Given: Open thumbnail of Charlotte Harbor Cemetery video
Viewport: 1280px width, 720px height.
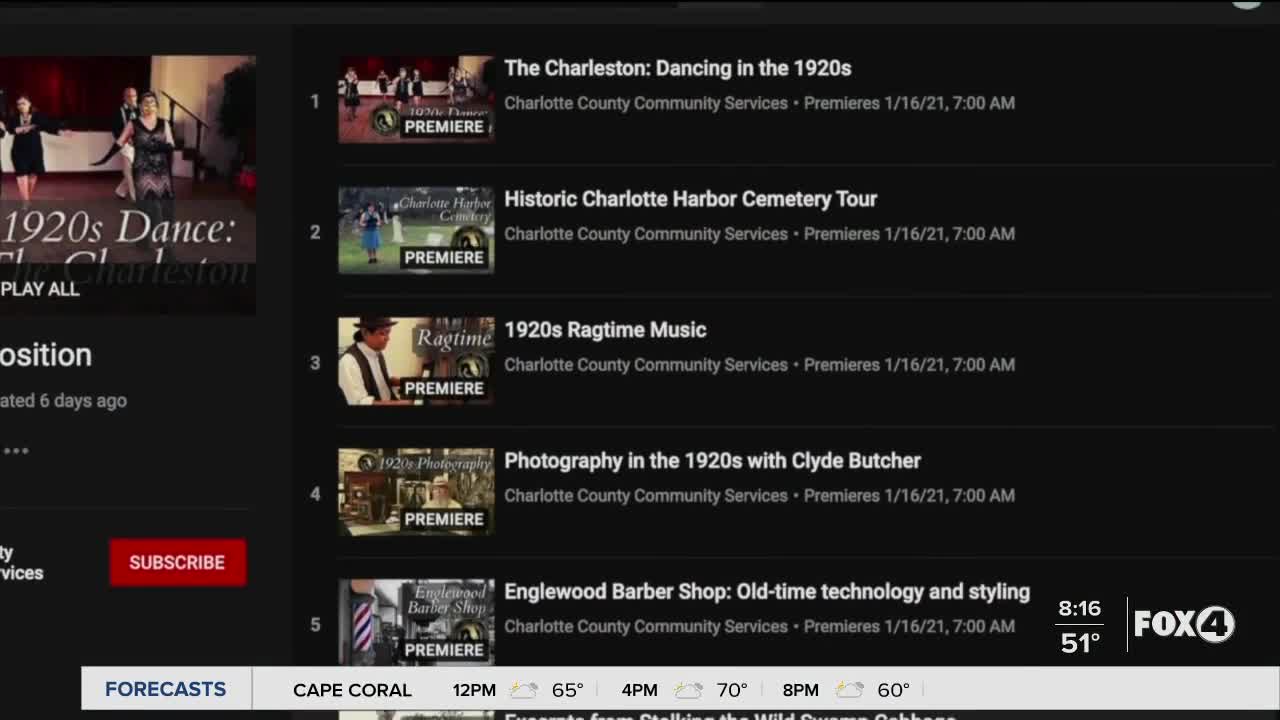Looking at the screenshot, I should pyautogui.click(x=416, y=230).
